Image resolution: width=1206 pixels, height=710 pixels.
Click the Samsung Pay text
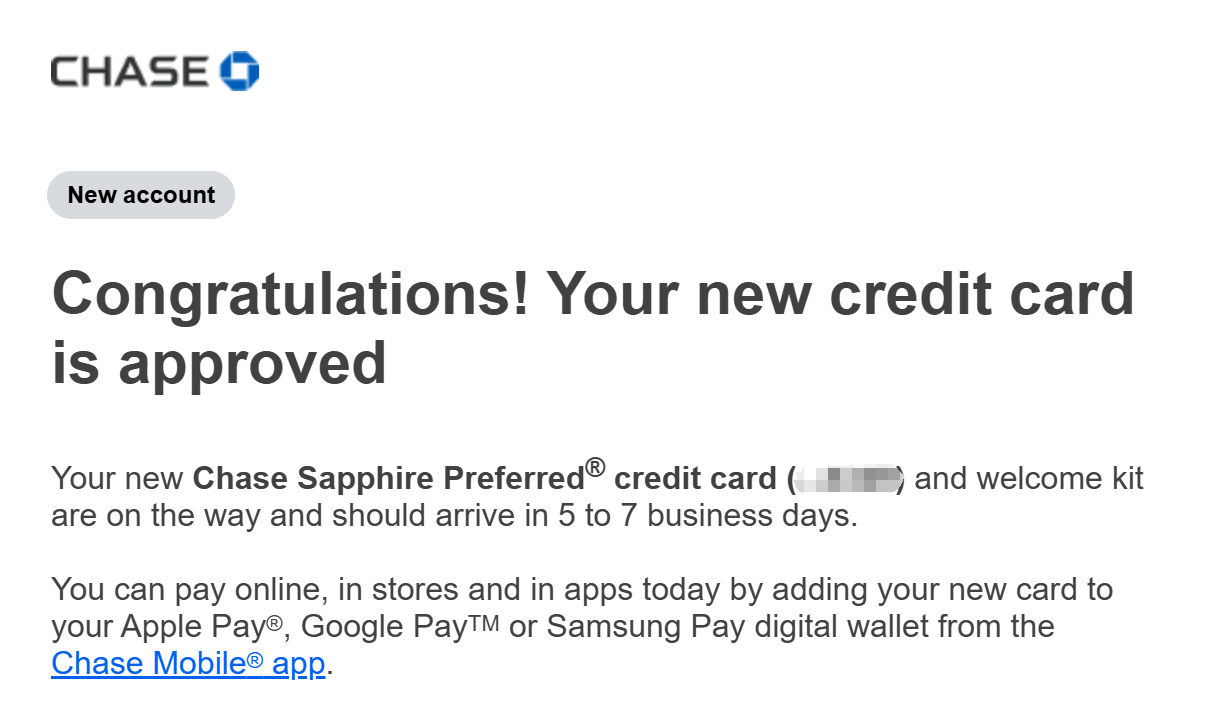coord(640,627)
